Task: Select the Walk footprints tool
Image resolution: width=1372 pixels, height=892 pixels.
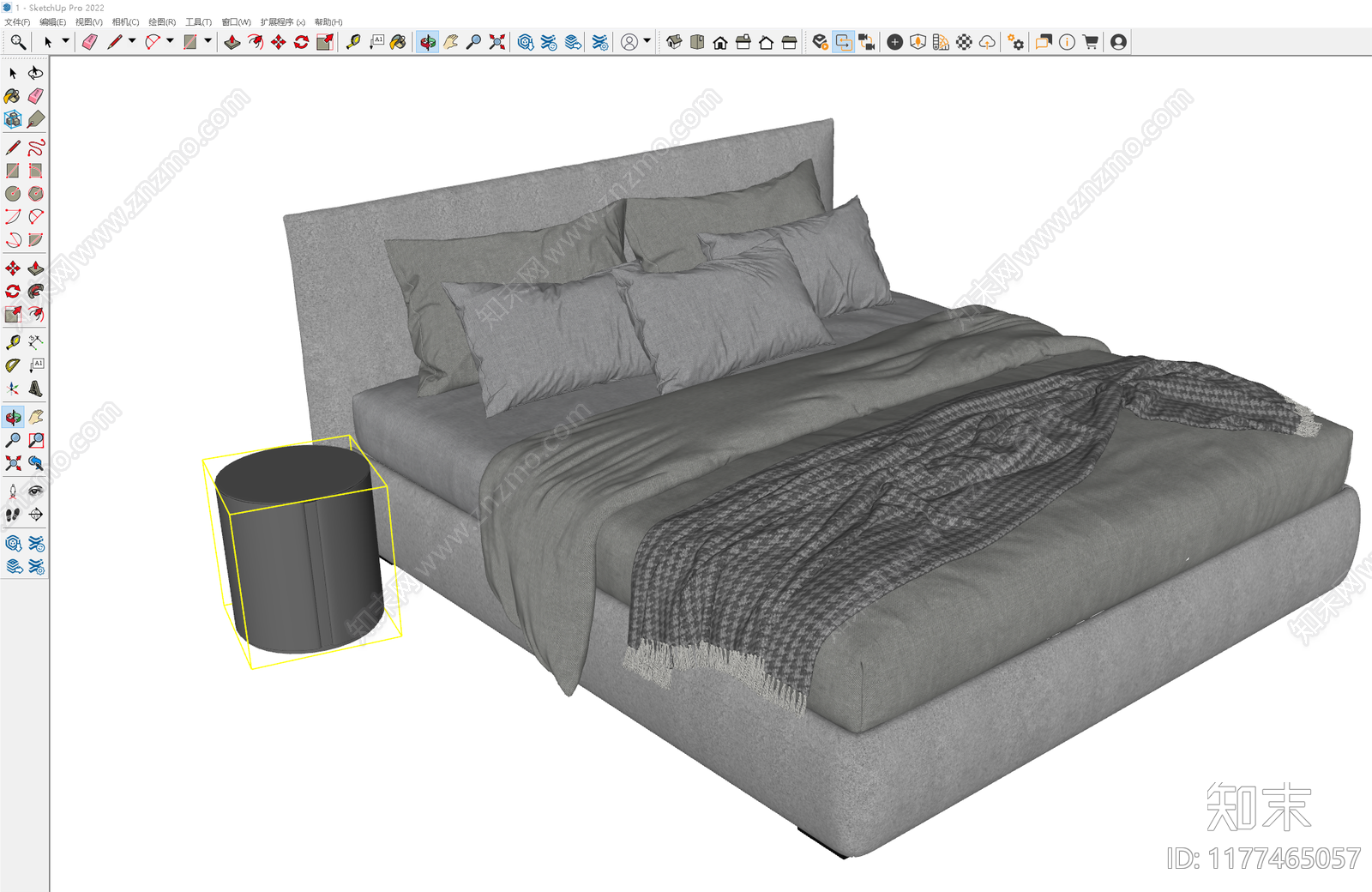Action: pyautogui.click(x=13, y=515)
